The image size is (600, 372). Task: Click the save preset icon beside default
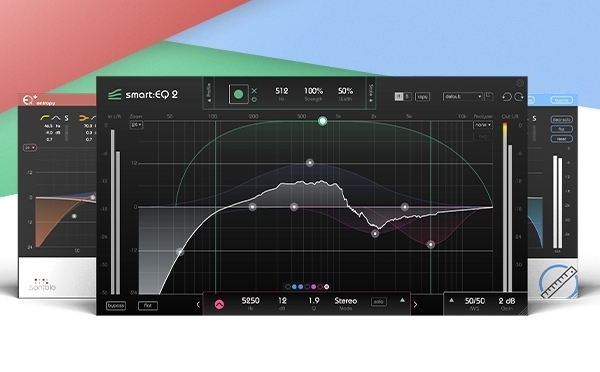489,96
